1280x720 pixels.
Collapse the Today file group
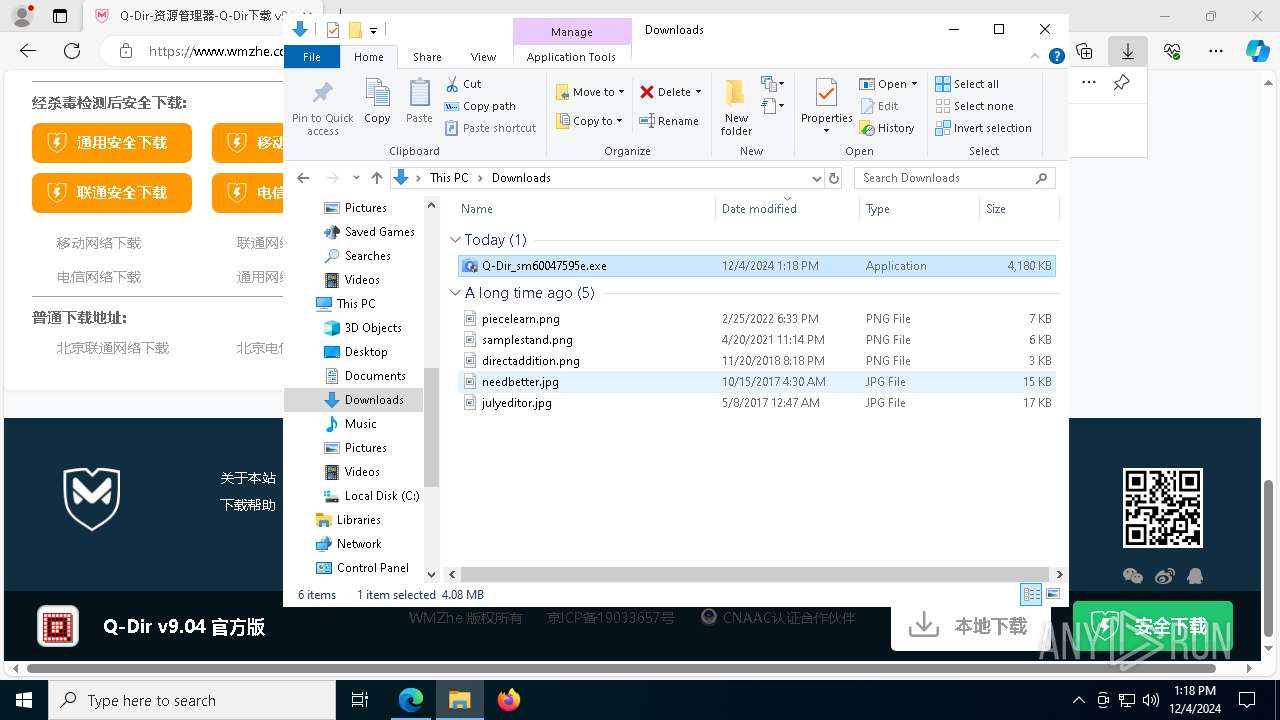(456, 240)
